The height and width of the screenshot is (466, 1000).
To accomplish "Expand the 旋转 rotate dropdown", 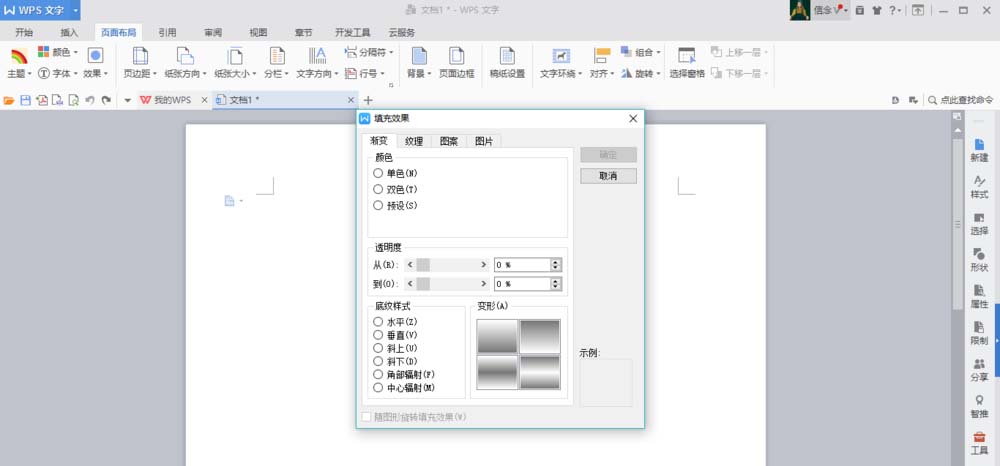I will [x=658, y=74].
